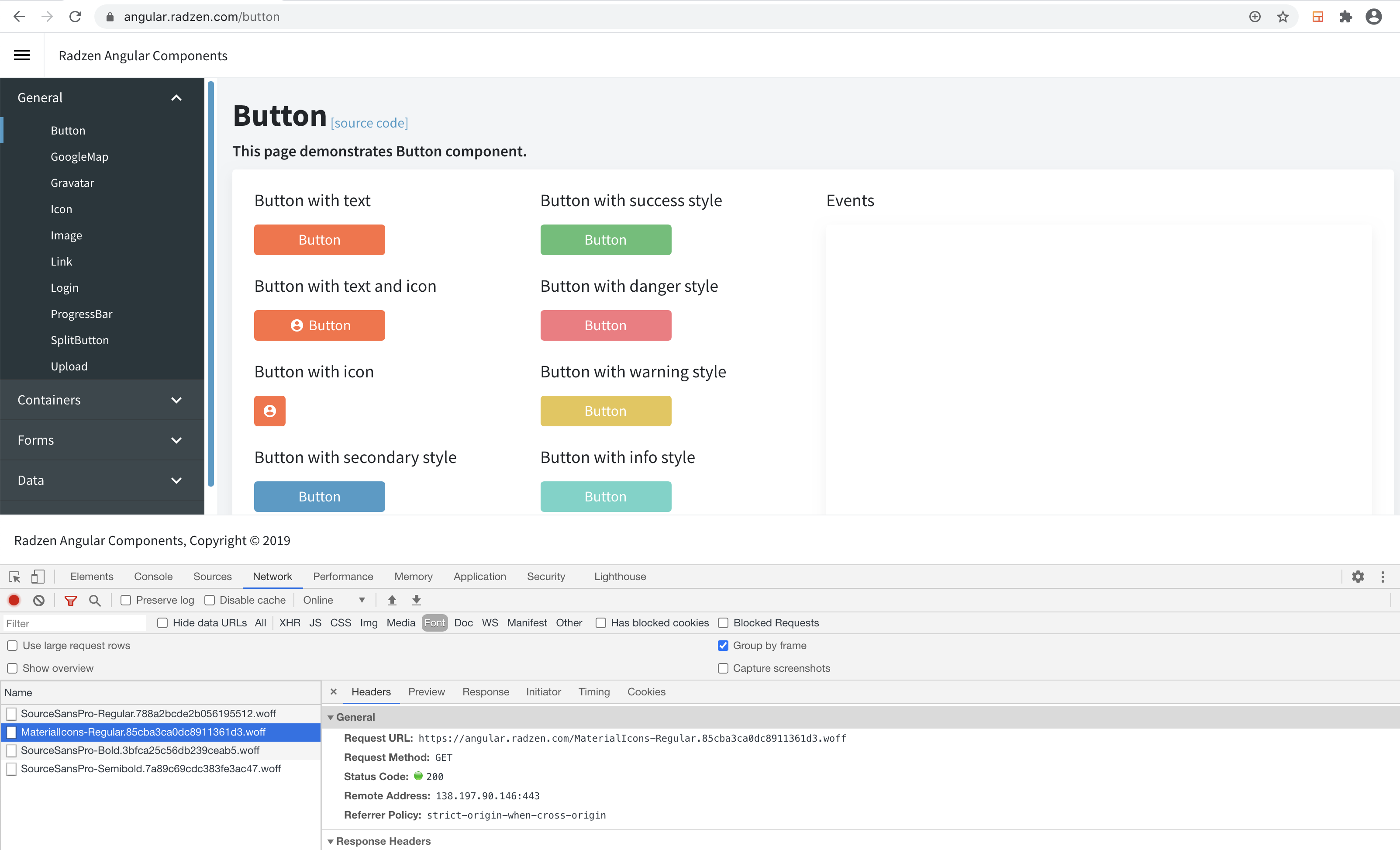The width and height of the screenshot is (1400, 850).
Task: Open GoogleMap in sidebar
Action: (79, 157)
